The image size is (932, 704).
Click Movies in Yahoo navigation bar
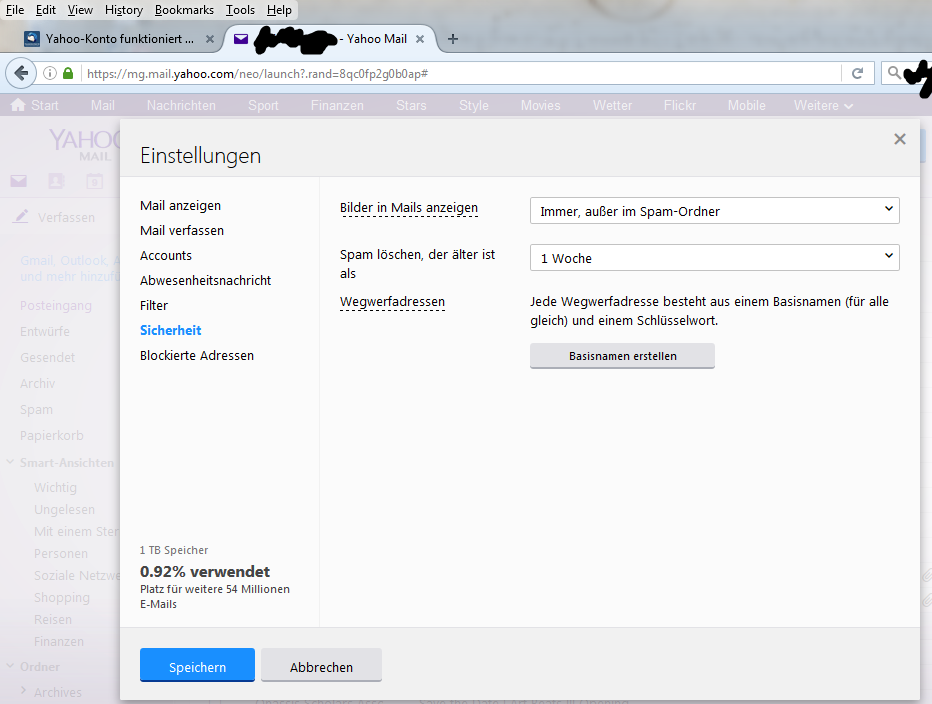coord(540,106)
